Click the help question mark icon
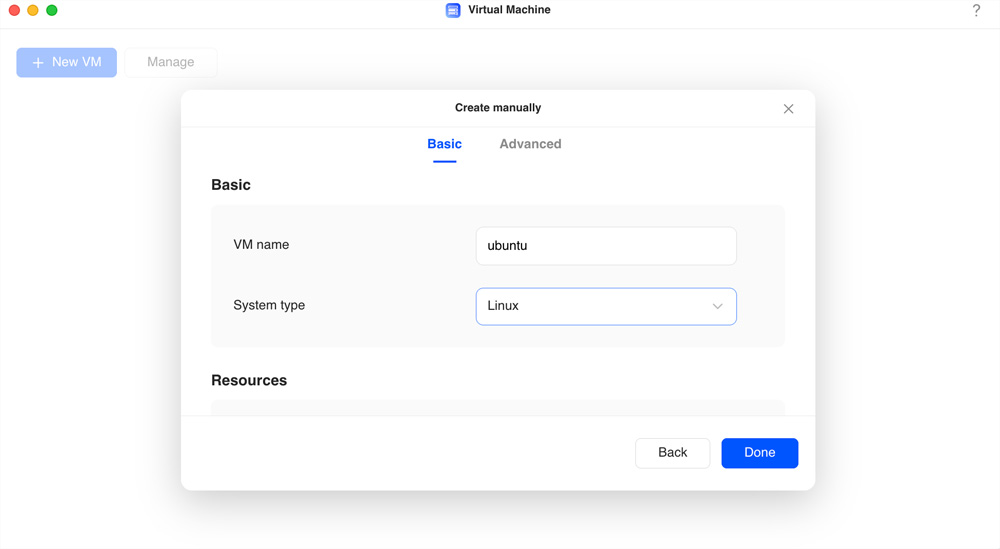This screenshot has width=1000, height=549. point(976,10)
